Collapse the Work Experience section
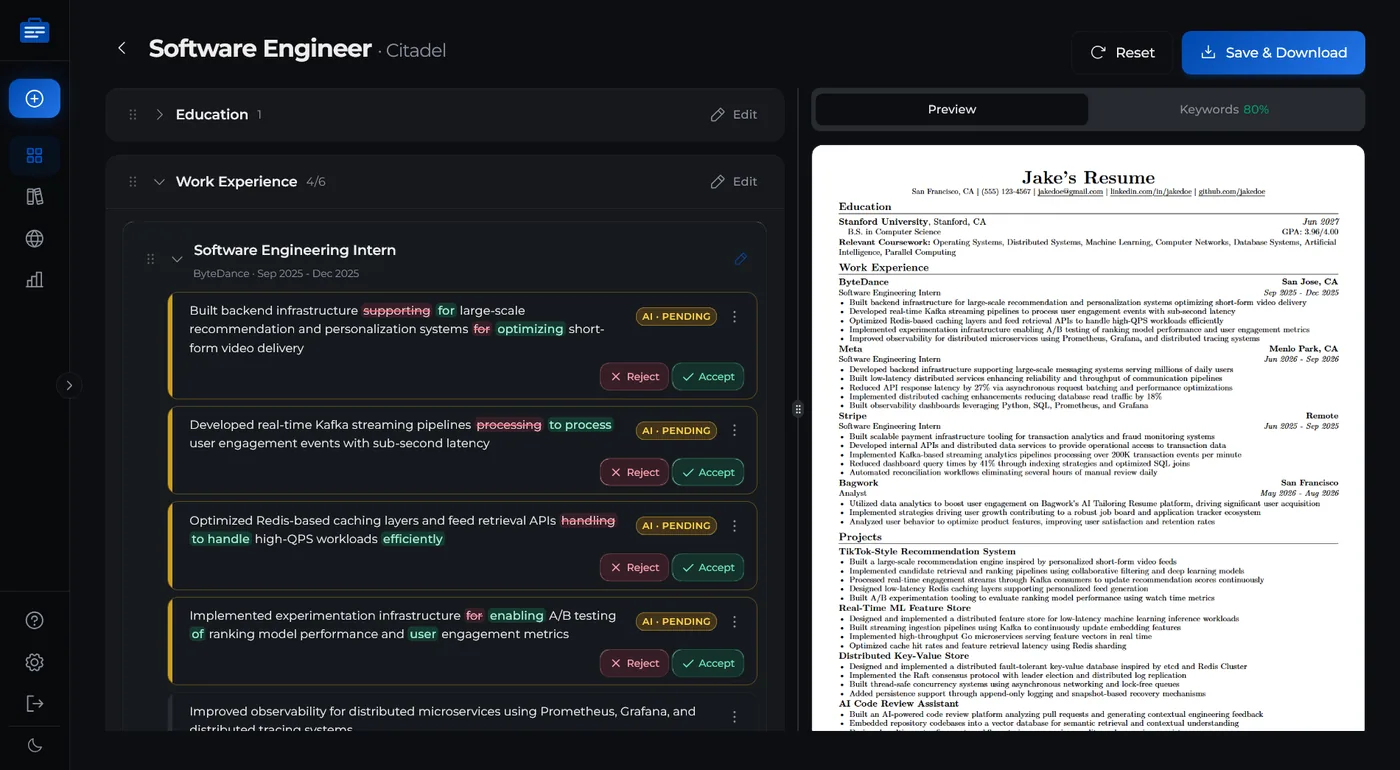The height and width of the screenshot is (770, 1400). point(159,182)
